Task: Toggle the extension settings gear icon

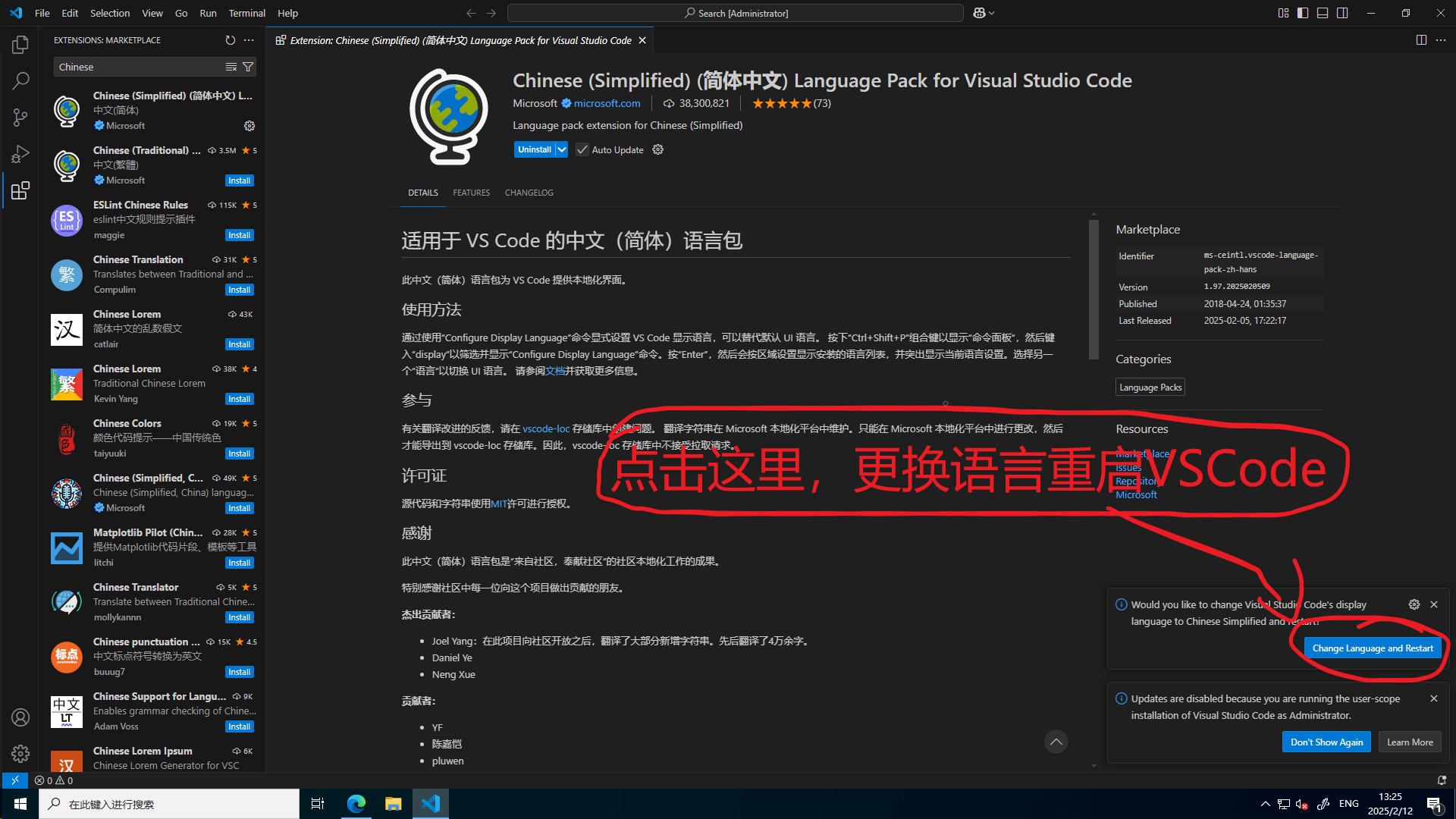Action: click(658, 149)
